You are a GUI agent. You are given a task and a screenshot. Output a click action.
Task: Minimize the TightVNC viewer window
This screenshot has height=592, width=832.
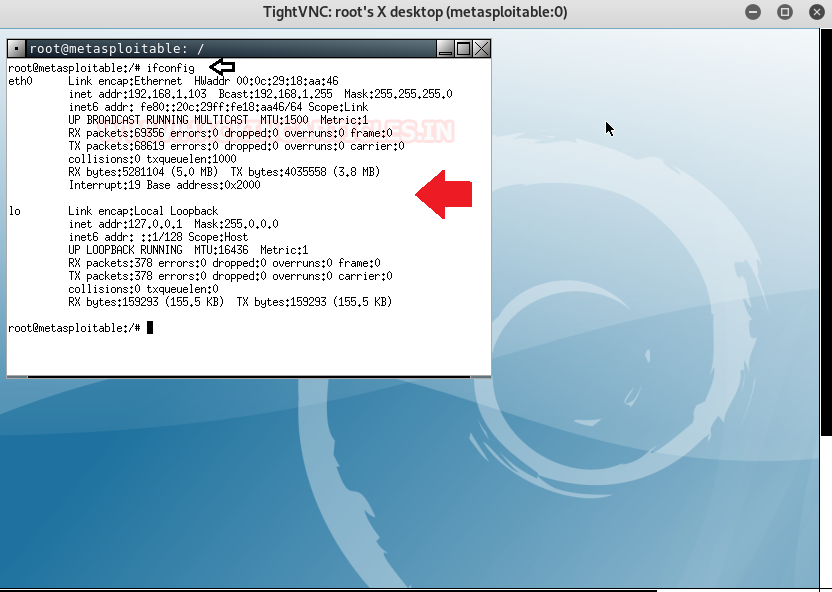coord(753,12)
